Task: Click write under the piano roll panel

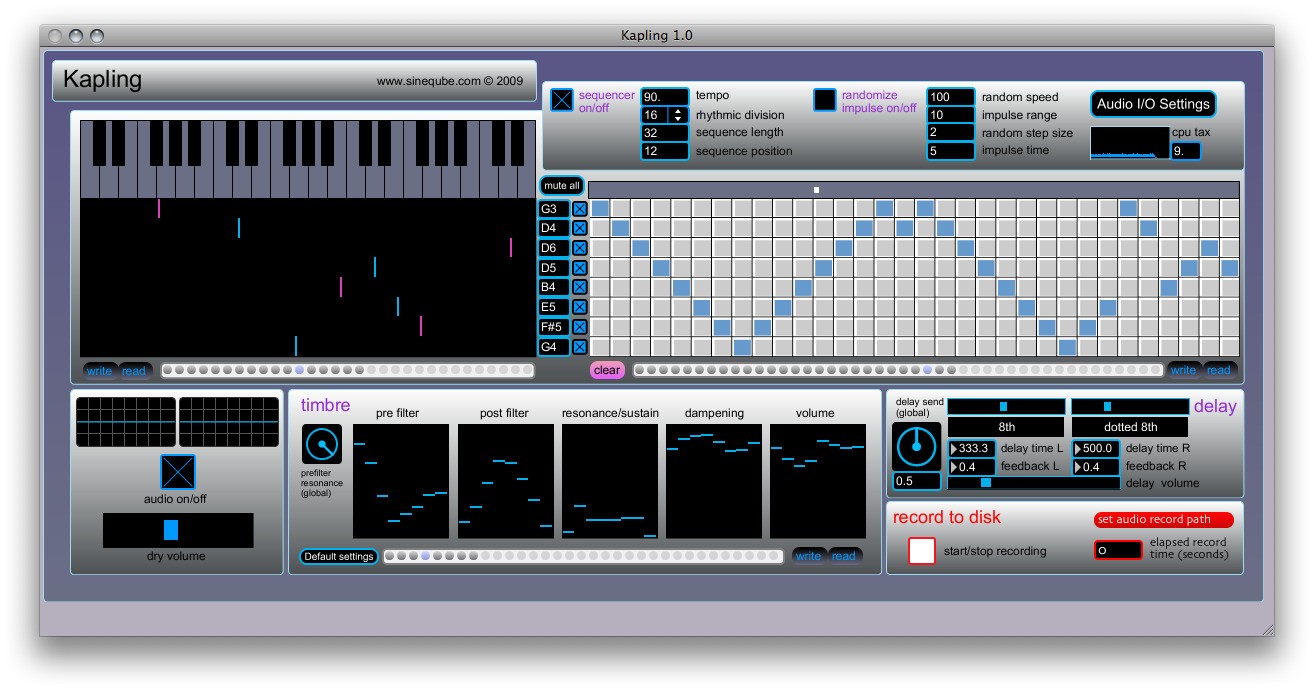Action: click(100, 371)
